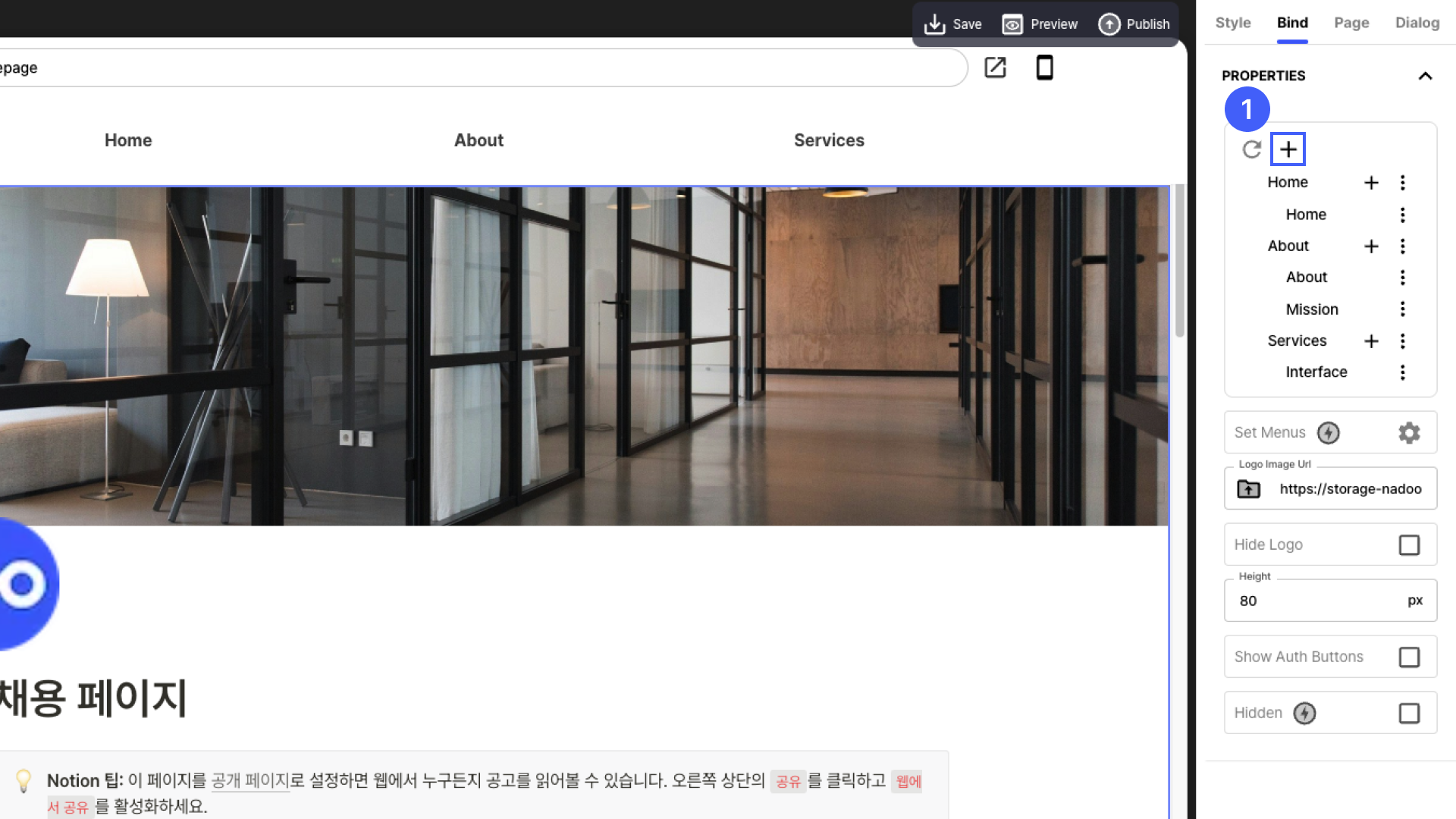Switch to the Style tab
1456x819 pixels.
click(1233, 23)
